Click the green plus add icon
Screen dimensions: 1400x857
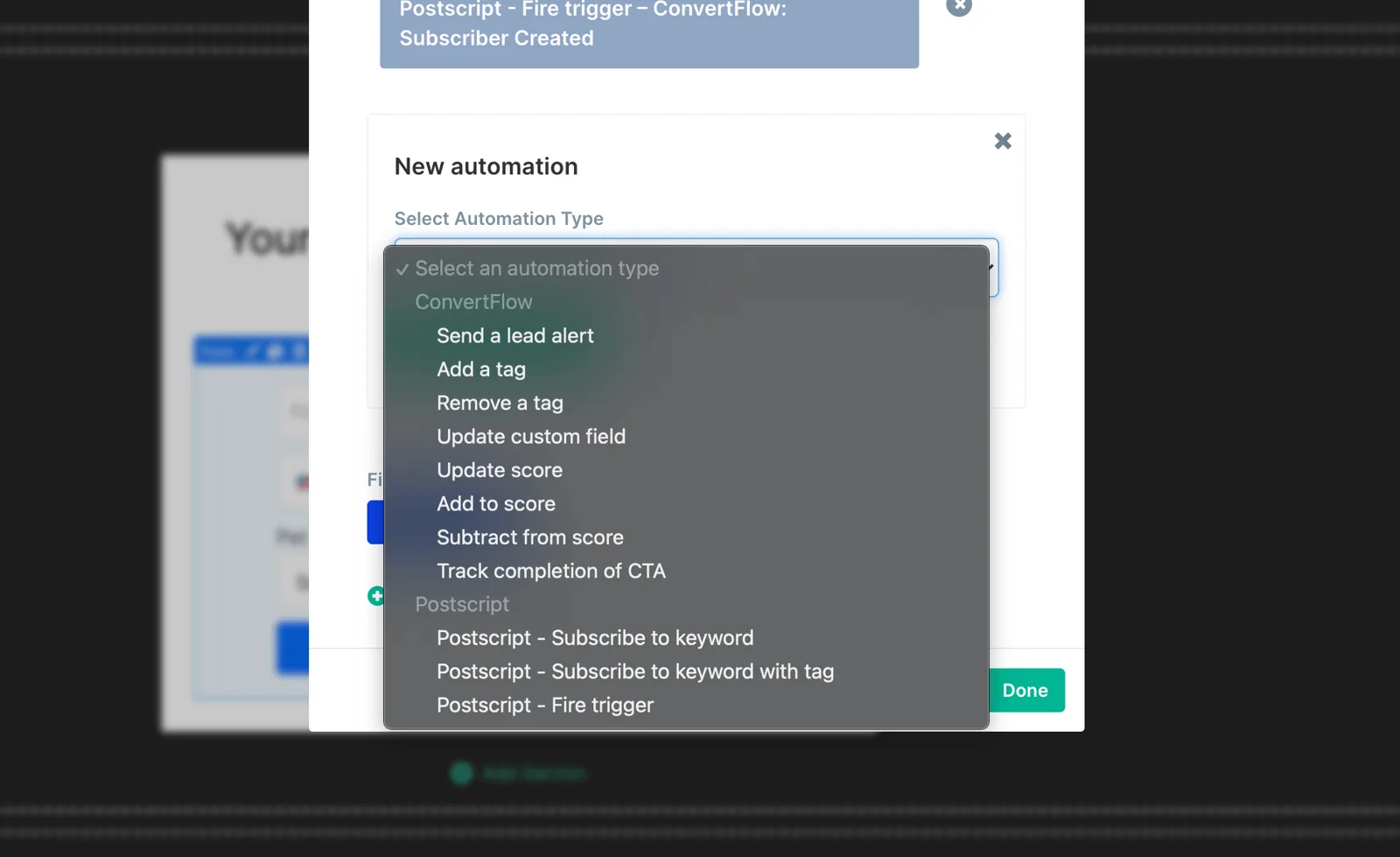pyautogui.click(x=376, y=596)
